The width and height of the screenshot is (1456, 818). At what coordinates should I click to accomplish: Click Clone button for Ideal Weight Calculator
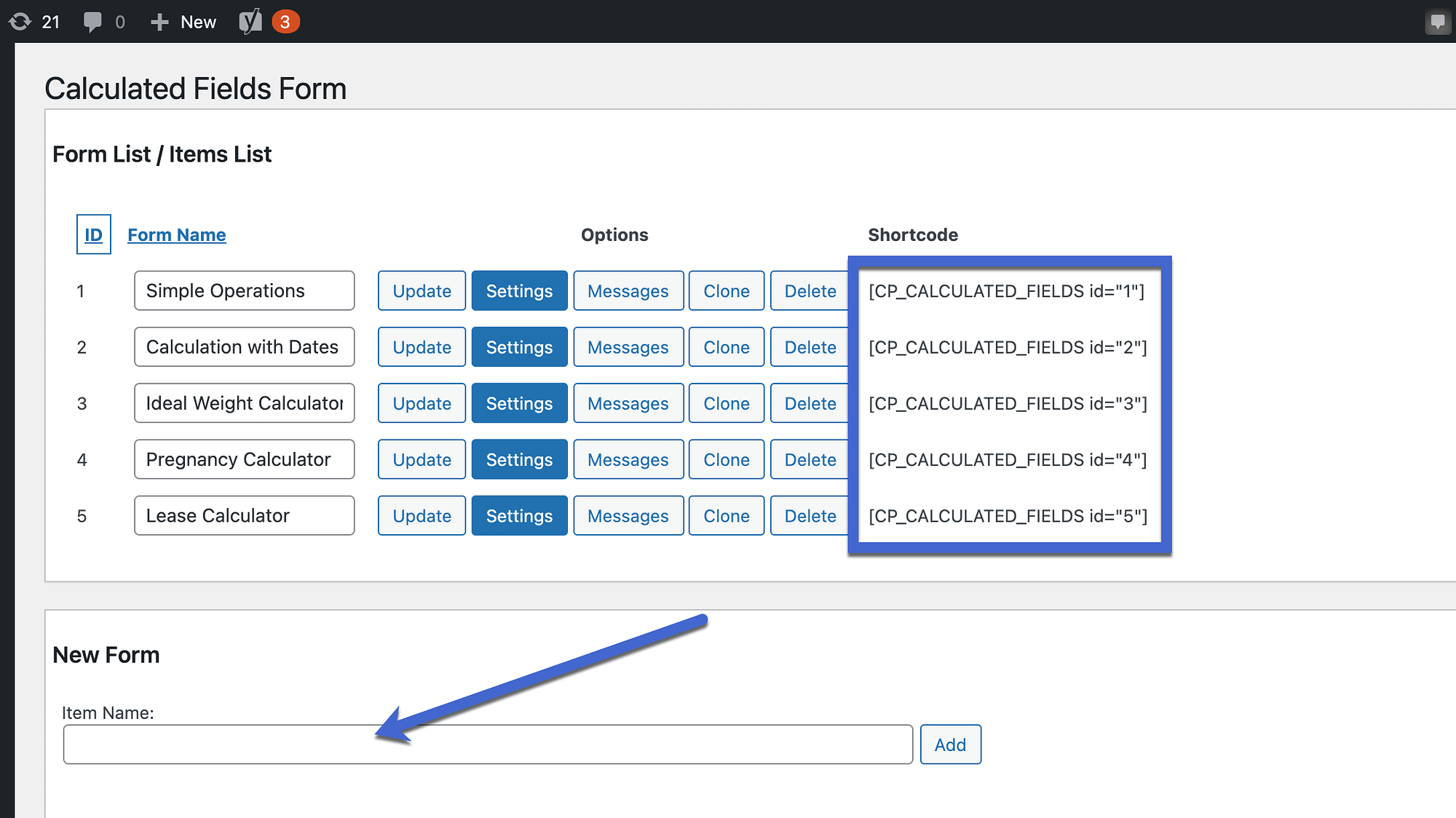(726, 403)
